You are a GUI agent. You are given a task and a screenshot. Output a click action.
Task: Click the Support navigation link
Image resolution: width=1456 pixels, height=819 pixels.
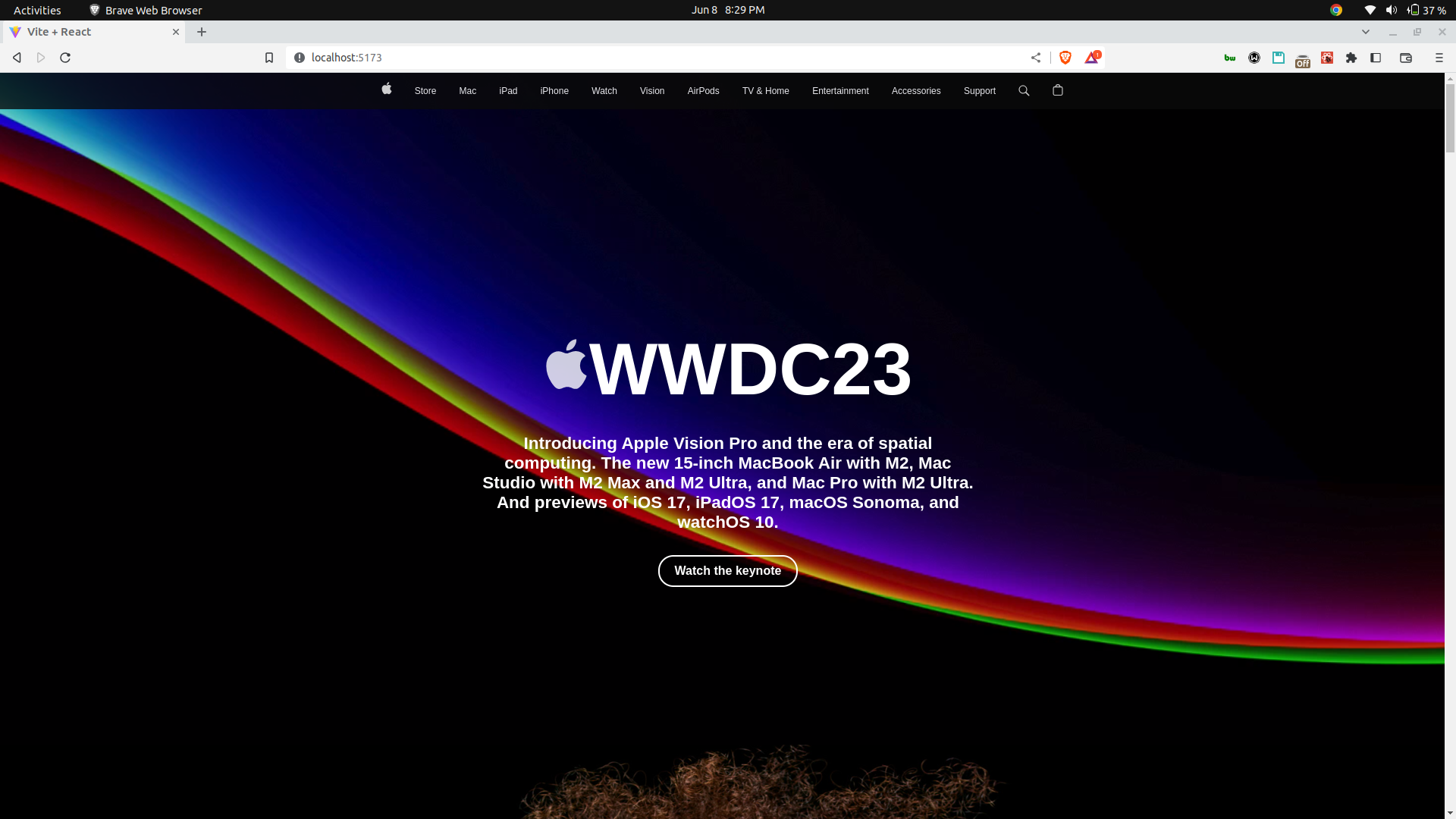[x=979, y=91]
